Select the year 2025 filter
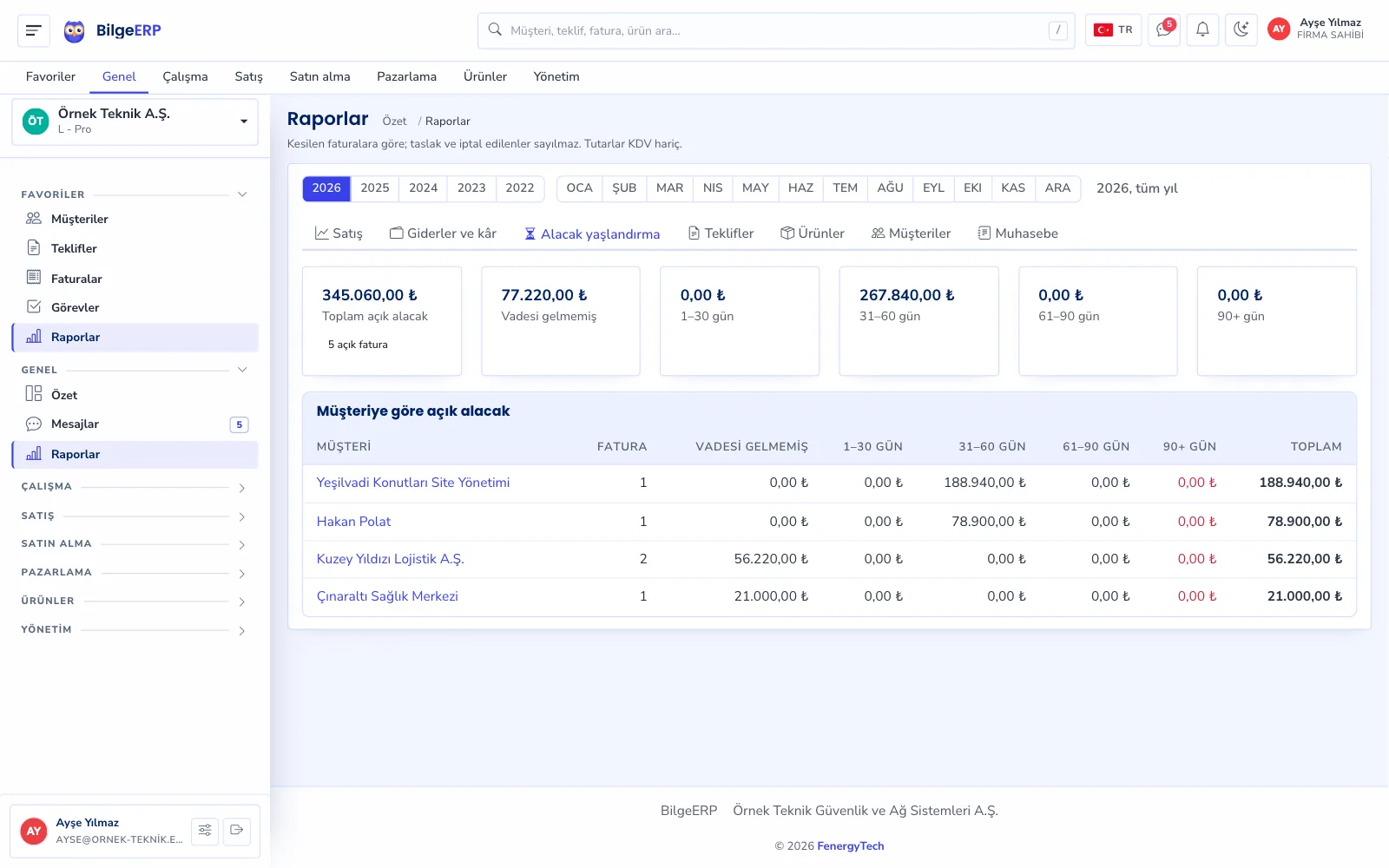Image resolution: width=1389 pixels, height=868 pixels. [x=375, y=188]
